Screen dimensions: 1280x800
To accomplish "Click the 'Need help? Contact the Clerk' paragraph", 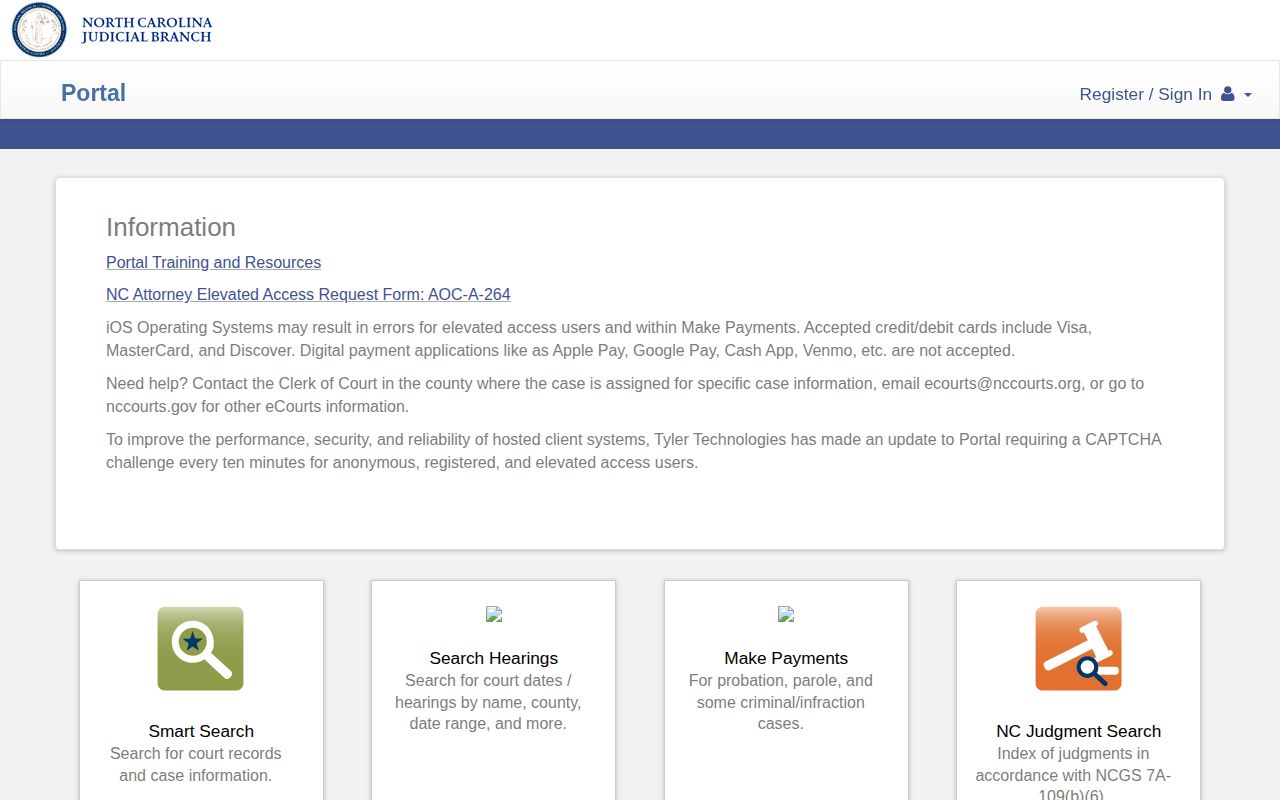I will coord(625,395).
